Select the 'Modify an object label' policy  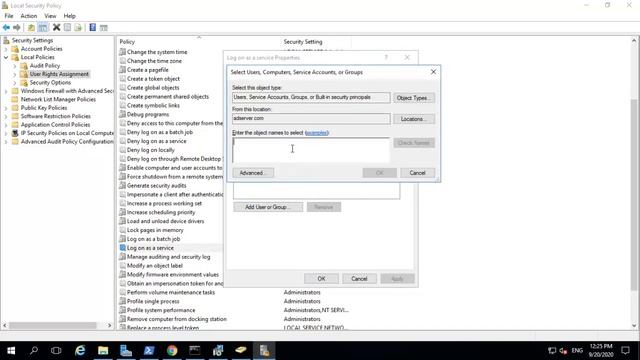click(x=154, y=266)
